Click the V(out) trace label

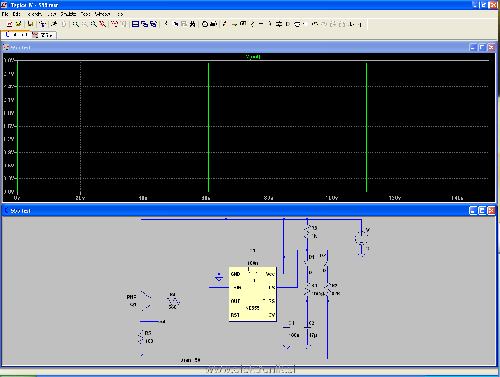click(253, 57)
